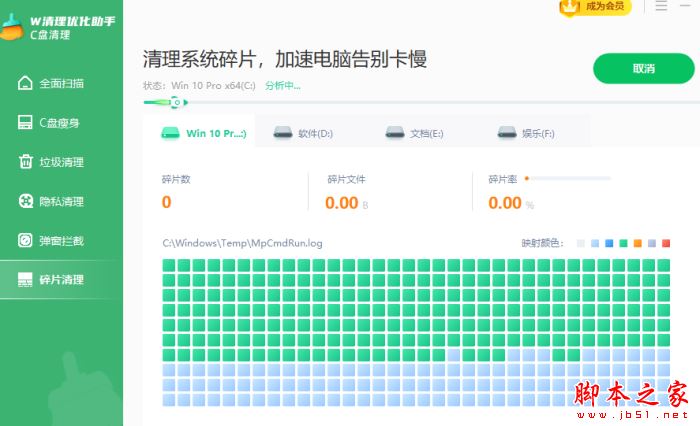Click the 分析中... status text
Image resolution: width=700 pixels, height=426 pixels.
point(283,86)
